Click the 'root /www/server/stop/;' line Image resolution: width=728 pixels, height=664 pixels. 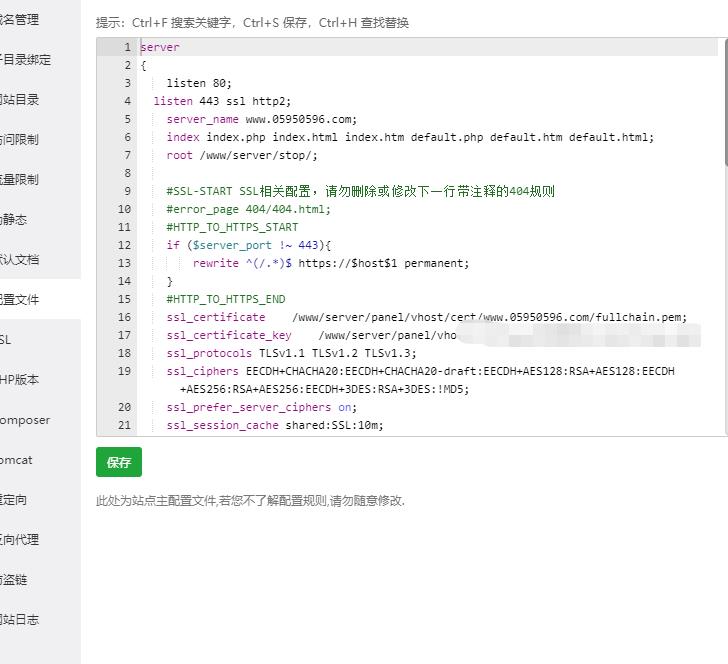242,155
